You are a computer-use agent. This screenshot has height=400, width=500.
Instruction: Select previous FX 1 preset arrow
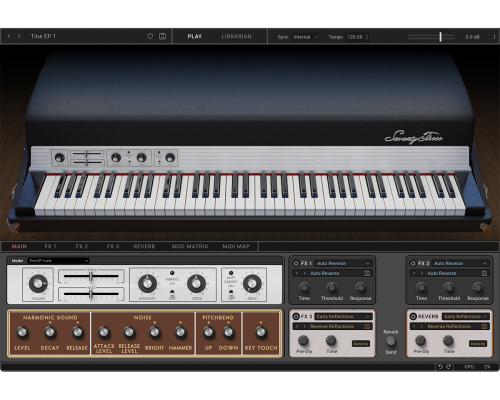pos(297,273)
